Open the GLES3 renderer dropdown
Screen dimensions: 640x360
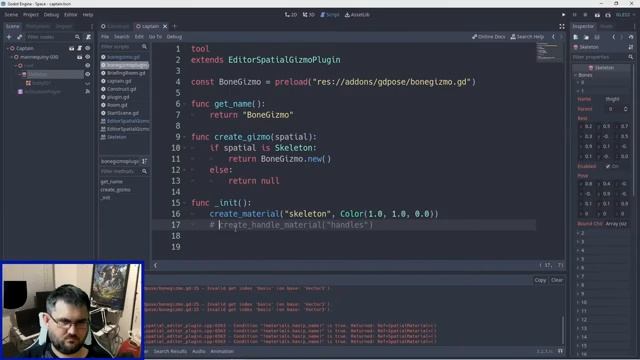coord(625,15)
